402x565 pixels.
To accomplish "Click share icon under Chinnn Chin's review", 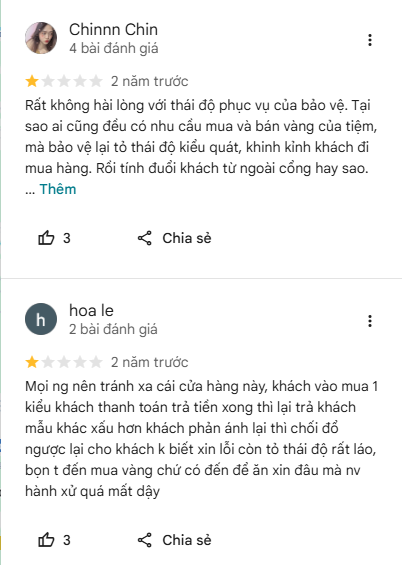I will (145, 238).
